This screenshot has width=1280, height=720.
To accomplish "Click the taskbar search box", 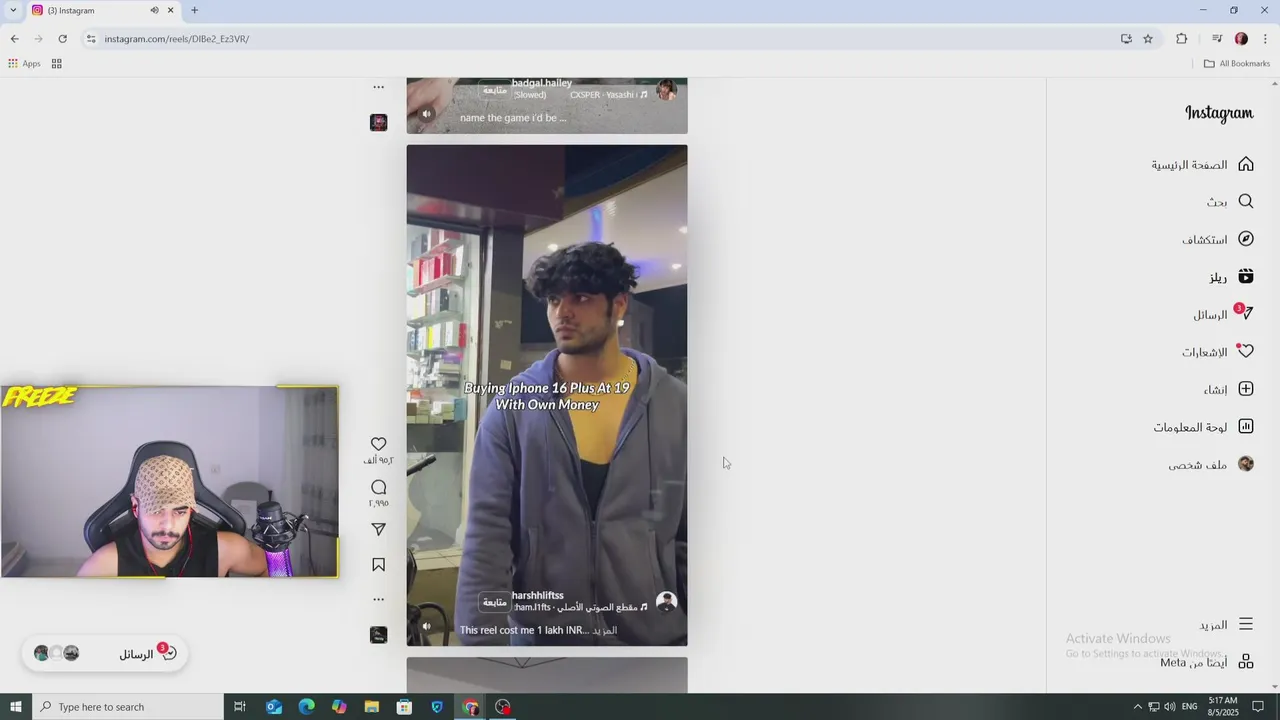I will pos(128,707).
